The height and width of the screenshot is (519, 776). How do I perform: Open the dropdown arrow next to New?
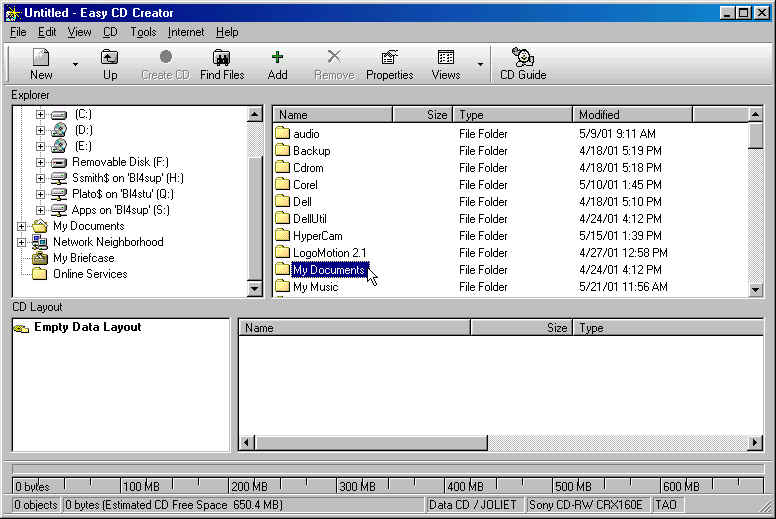point(75,64)
